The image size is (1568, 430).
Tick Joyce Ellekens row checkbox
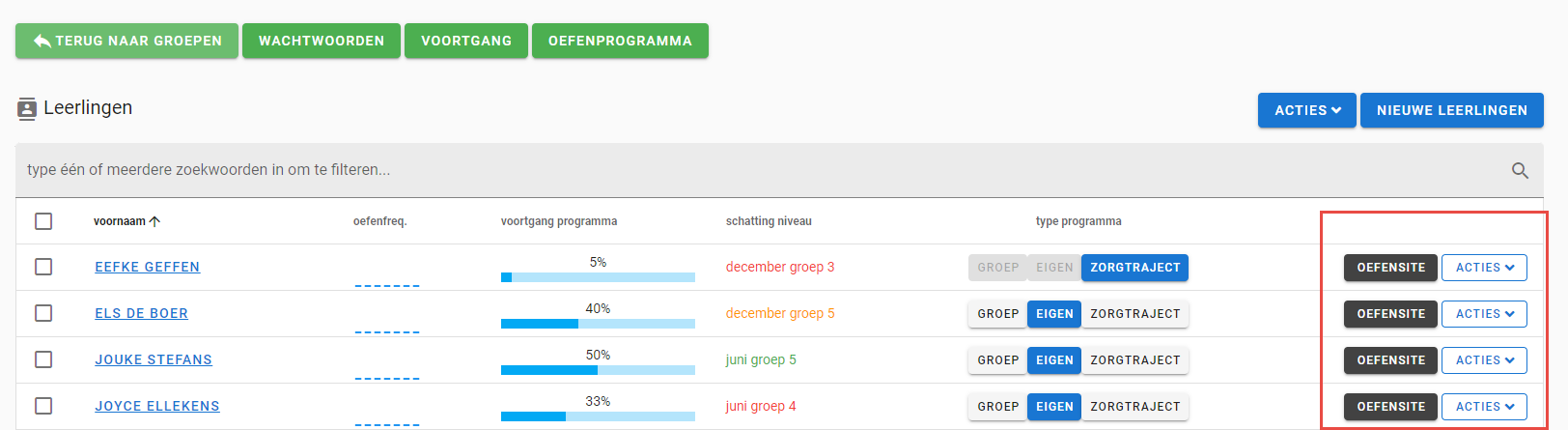pos(43,406)
